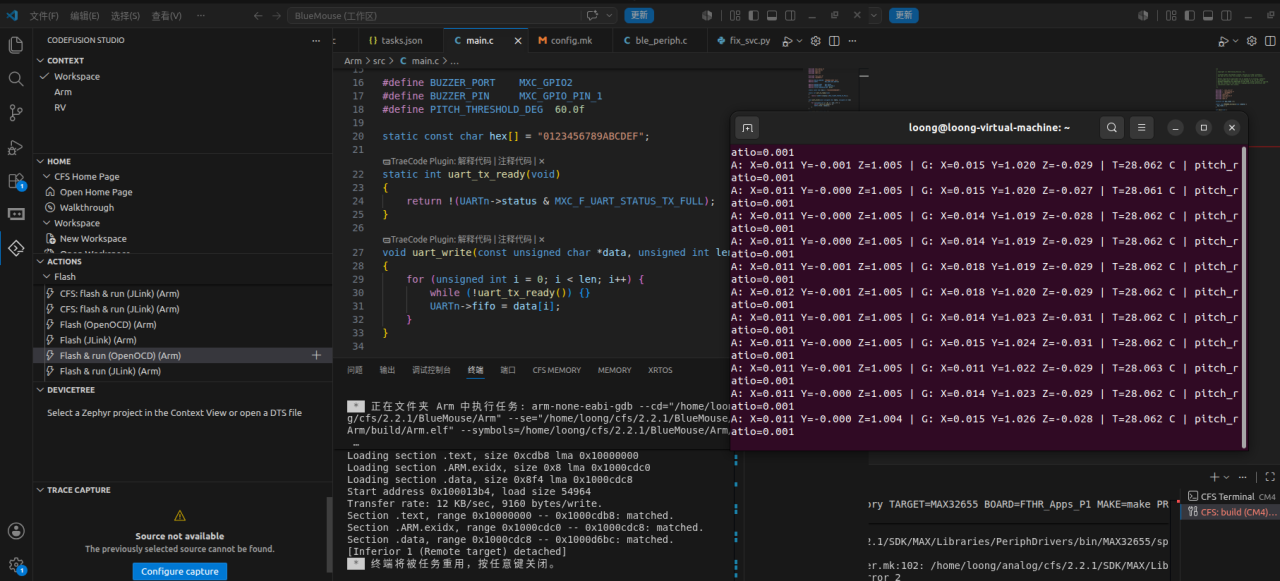Click the search icon in terminal window
Viewport: 1280px width, 581px height.
pos(1112,128)
